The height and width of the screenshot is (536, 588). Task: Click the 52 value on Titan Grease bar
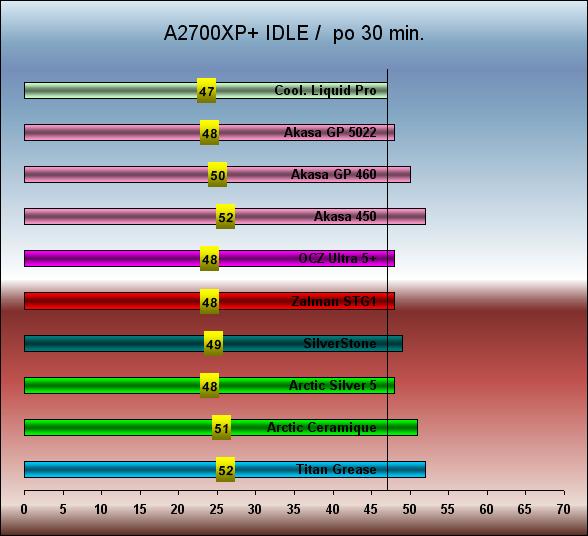225,470
